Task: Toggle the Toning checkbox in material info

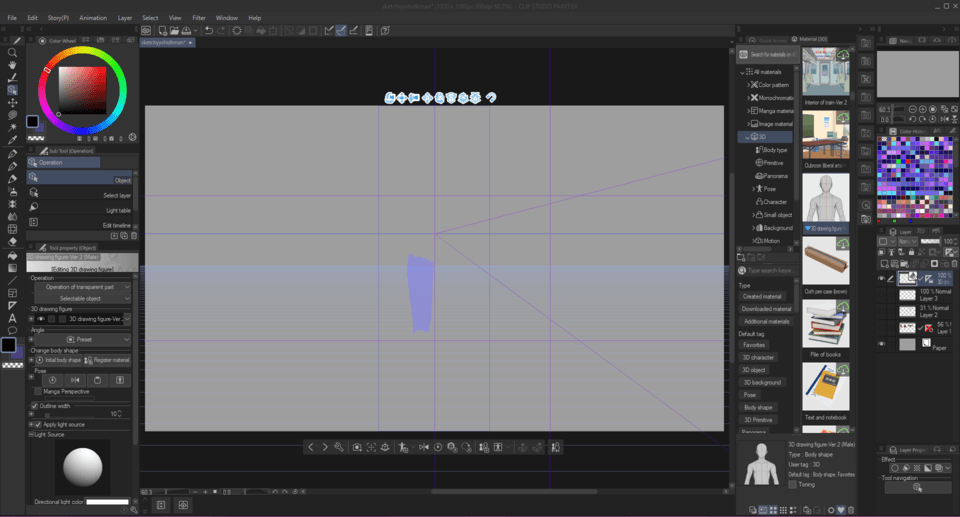Action: coord(792,485)
